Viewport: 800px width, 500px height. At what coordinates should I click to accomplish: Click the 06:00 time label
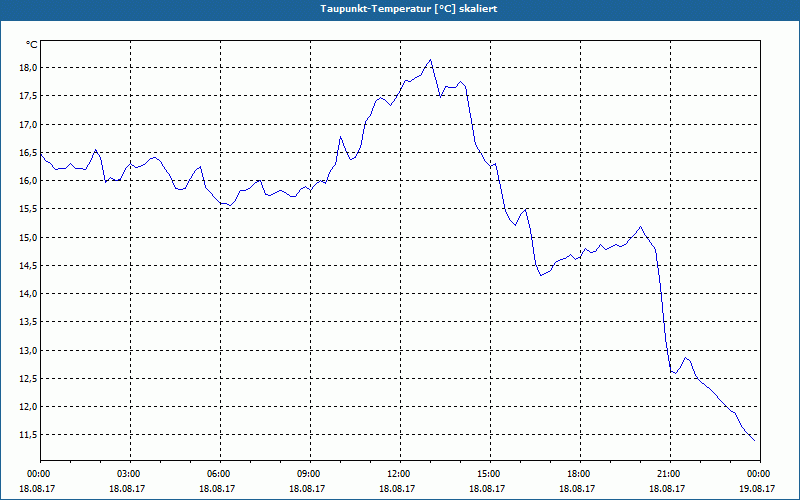tap(220, 474)
